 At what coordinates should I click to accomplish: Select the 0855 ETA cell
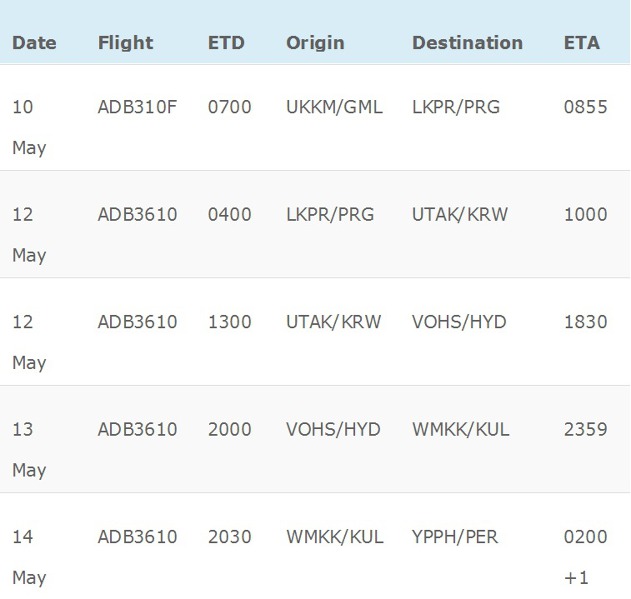pos(585,107)
